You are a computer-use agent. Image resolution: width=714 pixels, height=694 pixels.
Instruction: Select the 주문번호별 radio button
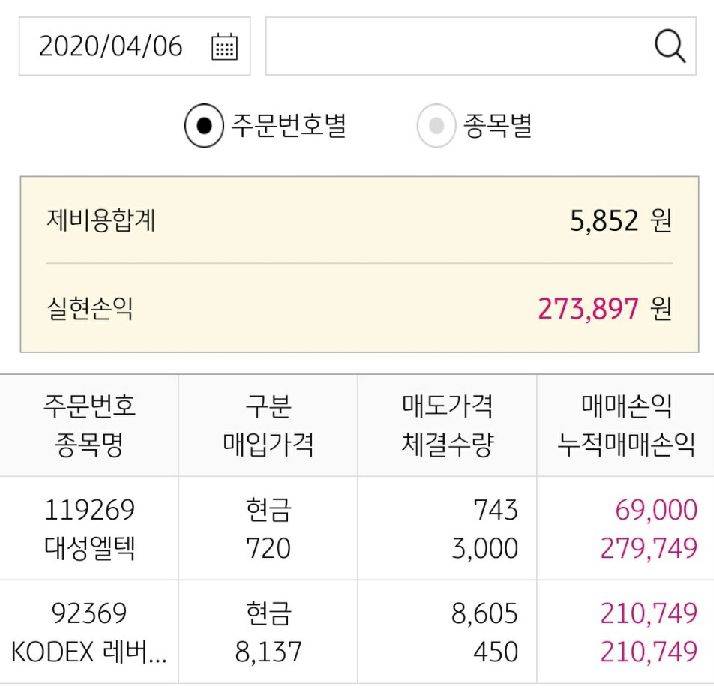click(204, 126)
